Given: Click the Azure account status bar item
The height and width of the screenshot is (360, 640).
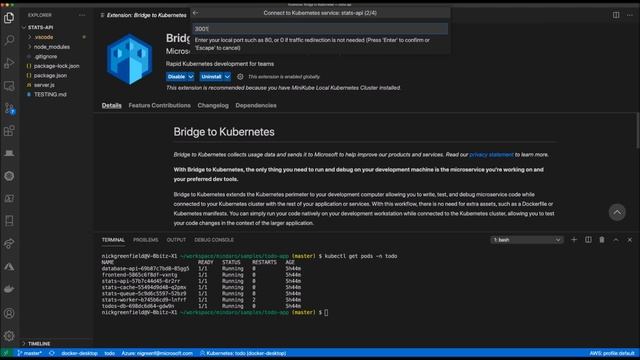Looking at the screenshot, I should (157, 353).
